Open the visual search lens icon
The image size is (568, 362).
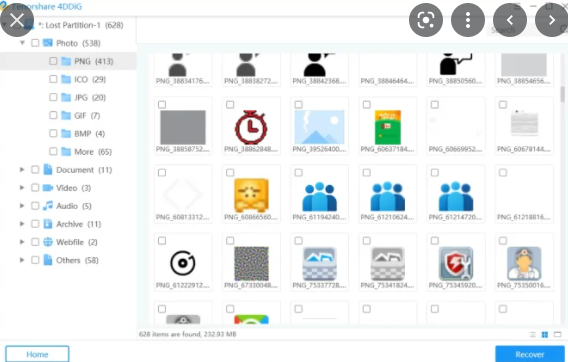[426, 20]
